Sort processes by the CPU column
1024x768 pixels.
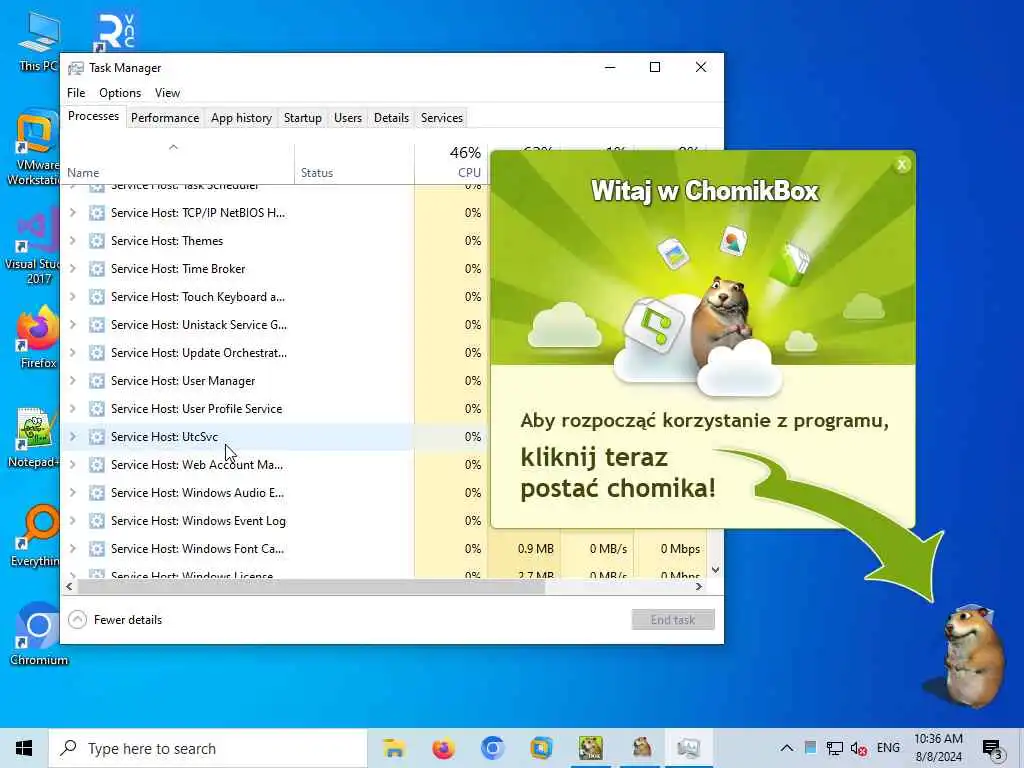point(451,164)
